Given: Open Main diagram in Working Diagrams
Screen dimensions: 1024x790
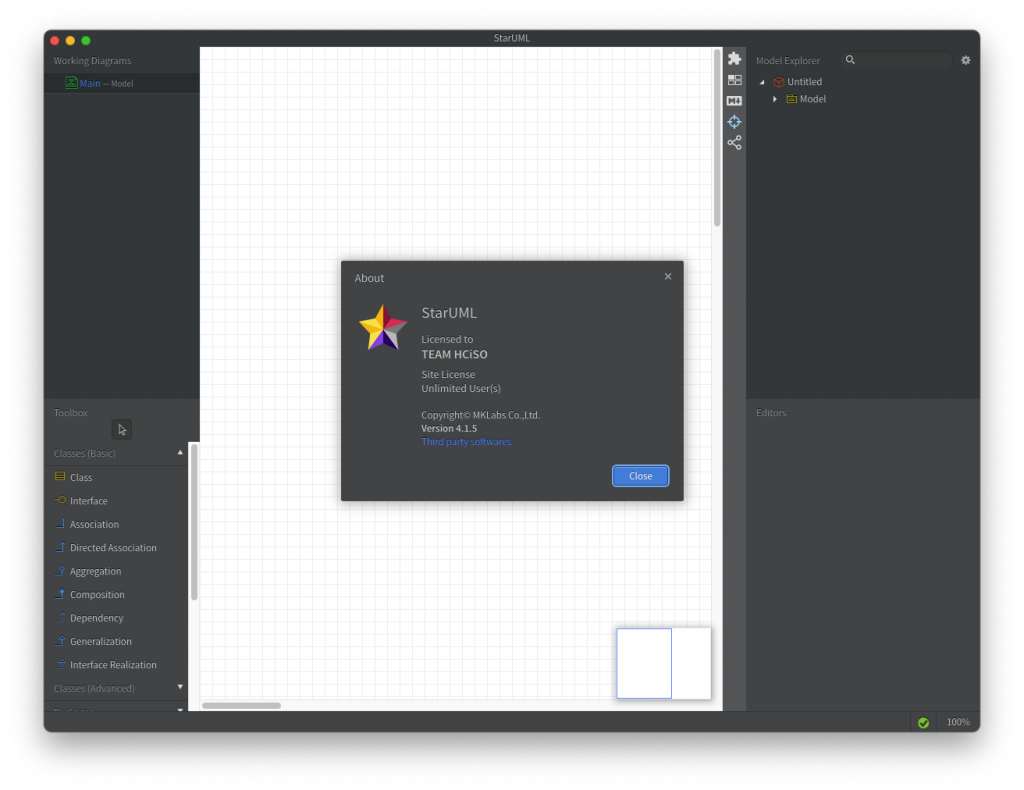Looking at the screenshot, I should point(121,83).
